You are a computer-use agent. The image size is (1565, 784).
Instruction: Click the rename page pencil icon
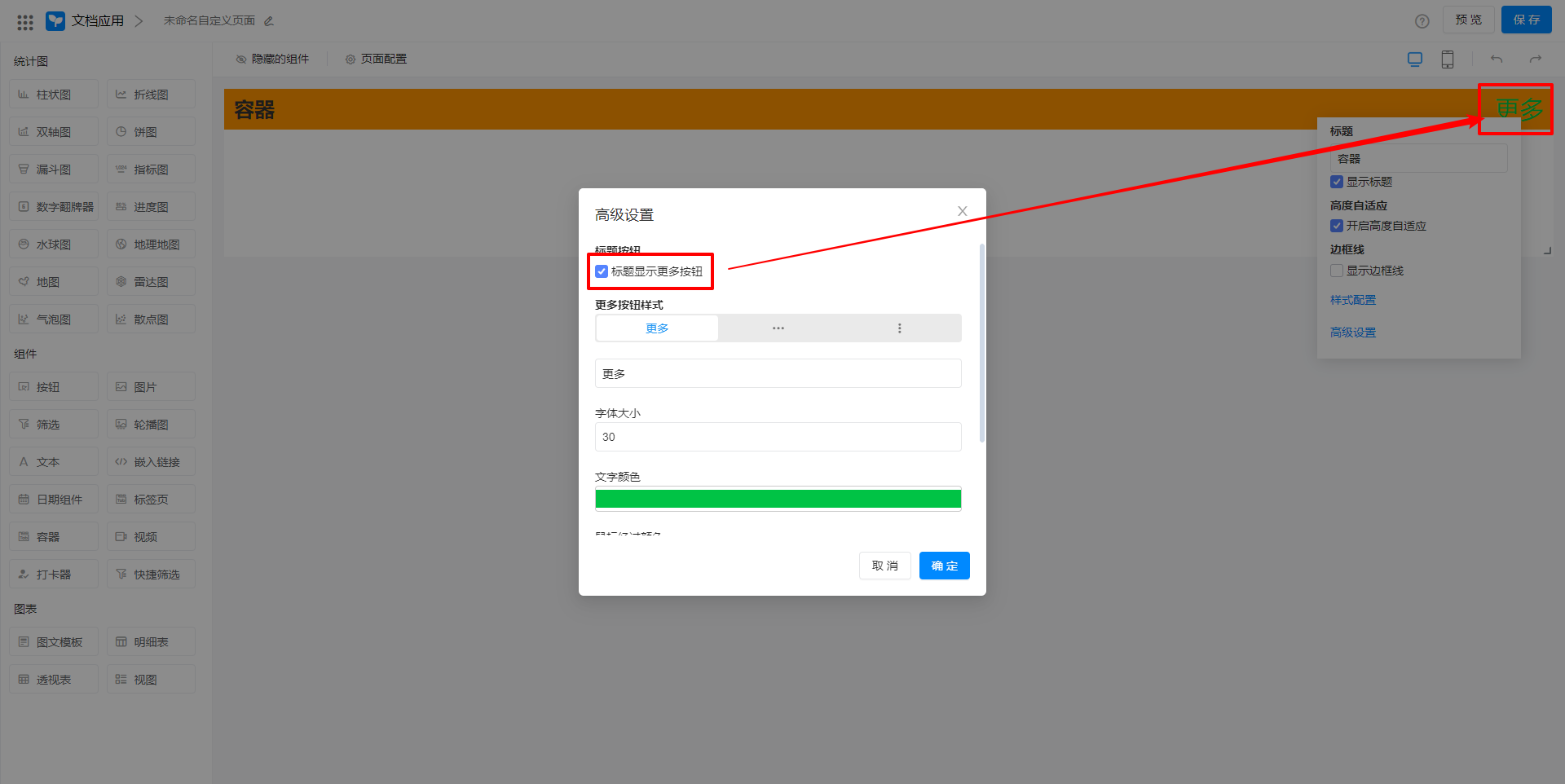coord(269,21)
